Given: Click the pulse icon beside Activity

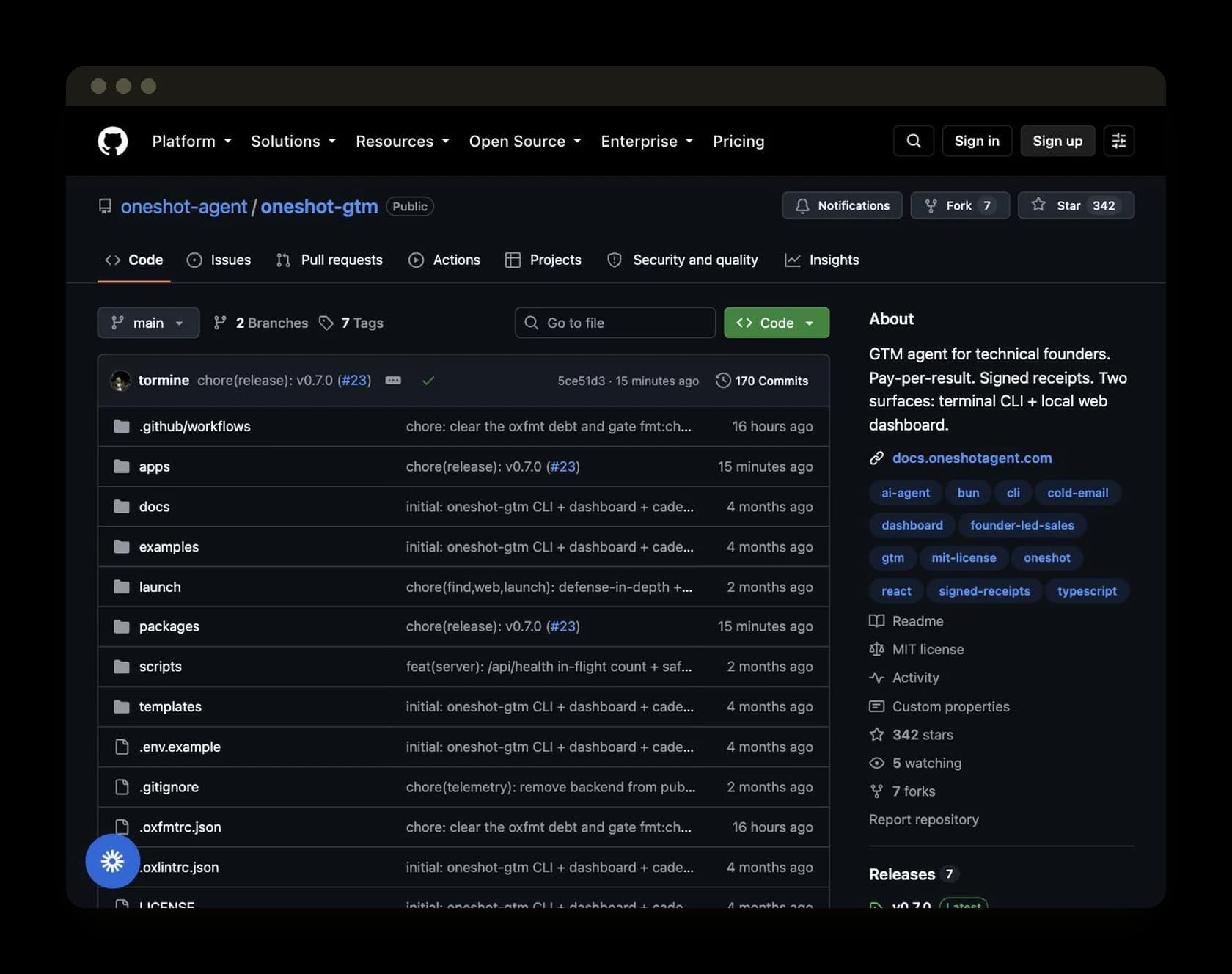Looking at the screenshot, I should coord(876,678).
